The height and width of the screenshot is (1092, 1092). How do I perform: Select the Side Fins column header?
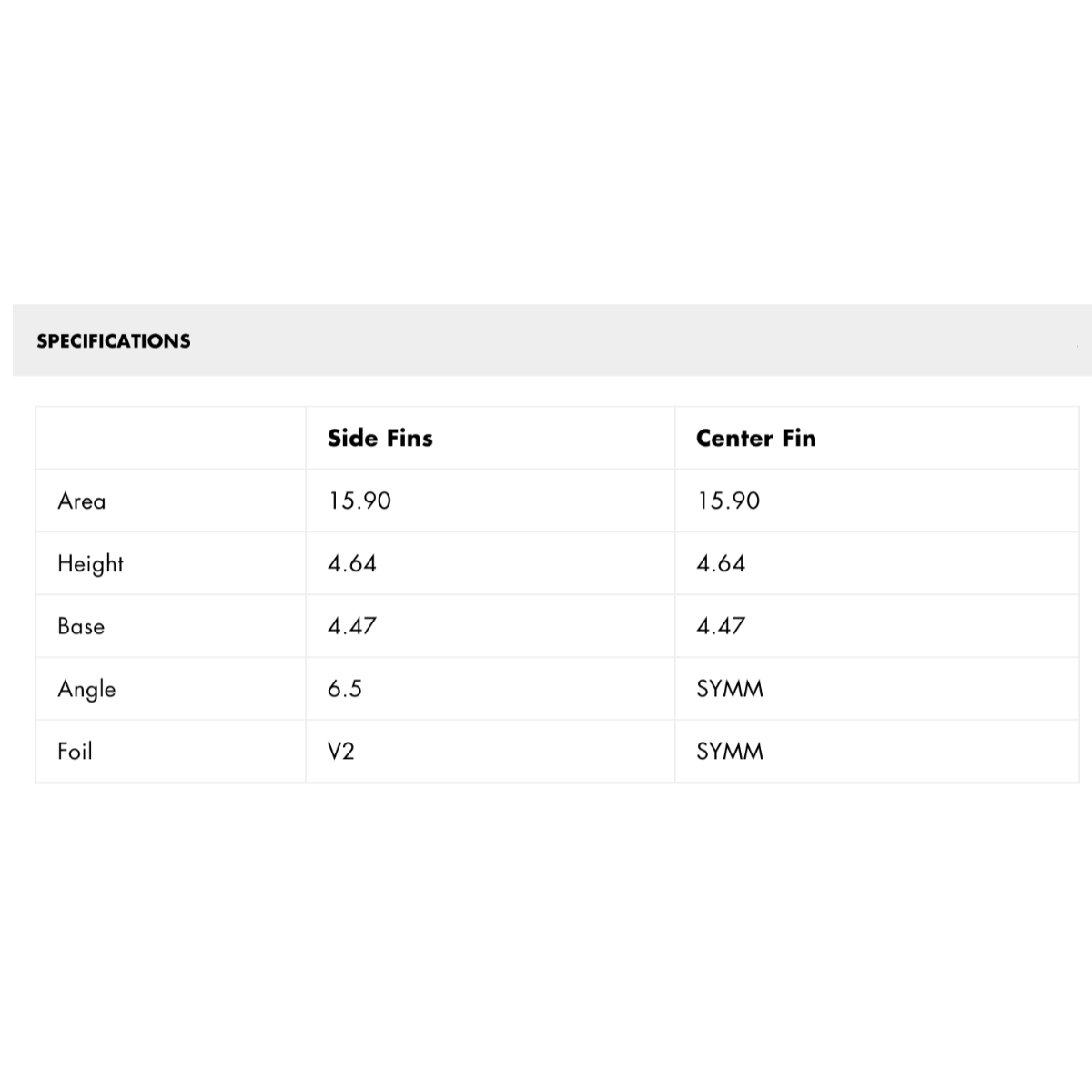coord(380,438)
